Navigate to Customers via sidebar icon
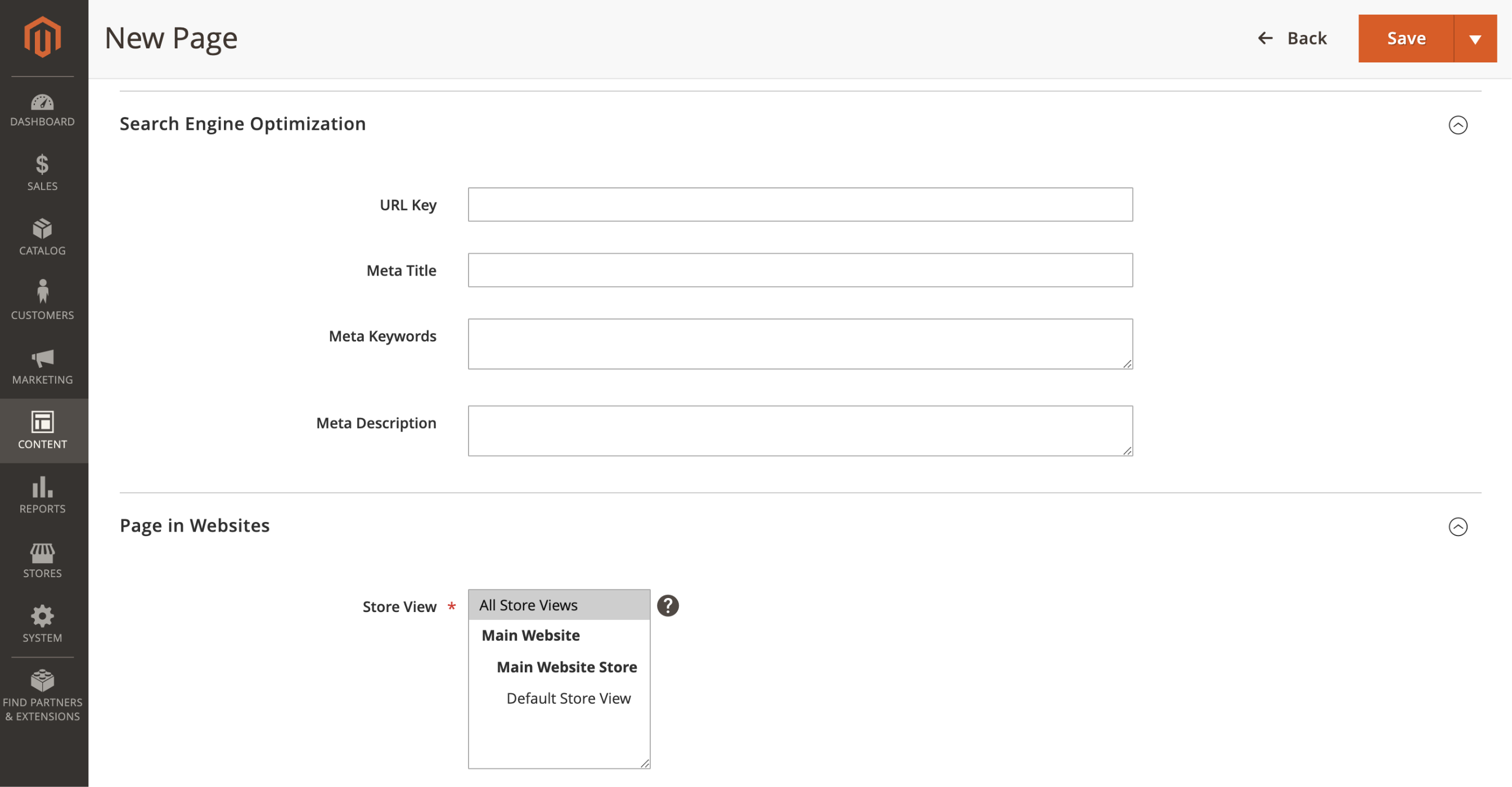The image size is (1512, 787). [43, 300]
